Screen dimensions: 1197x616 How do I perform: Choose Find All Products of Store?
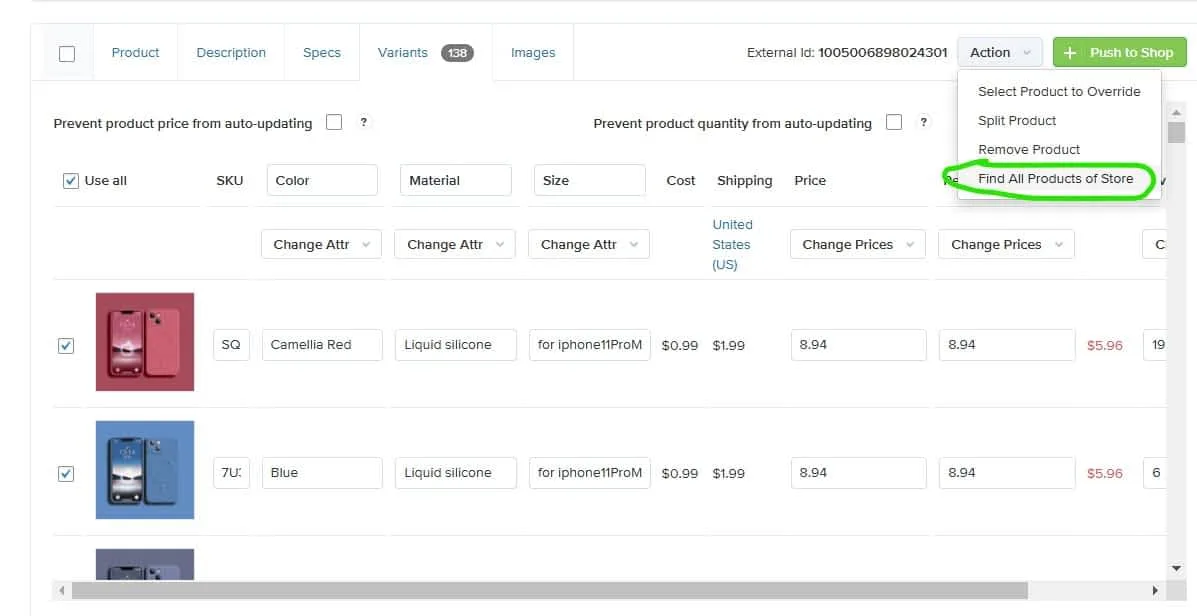pos(1055,179)
